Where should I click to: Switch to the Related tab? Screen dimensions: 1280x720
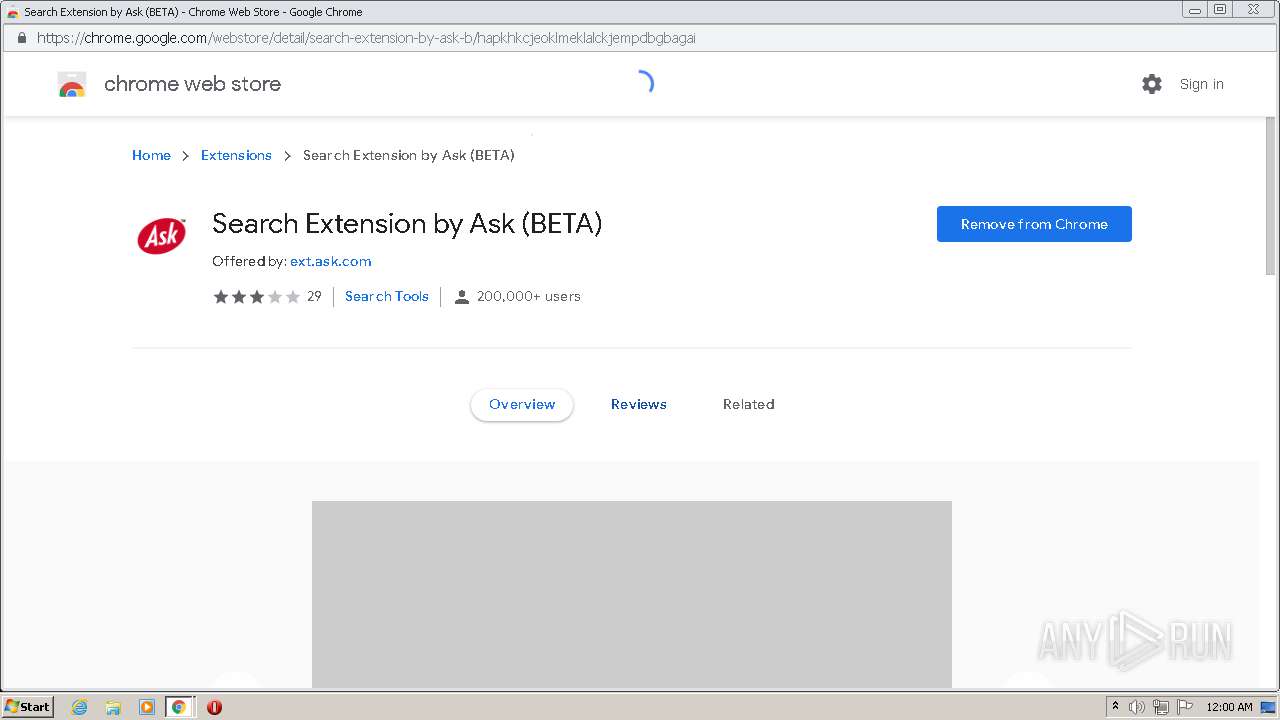[x=749, y=404]
